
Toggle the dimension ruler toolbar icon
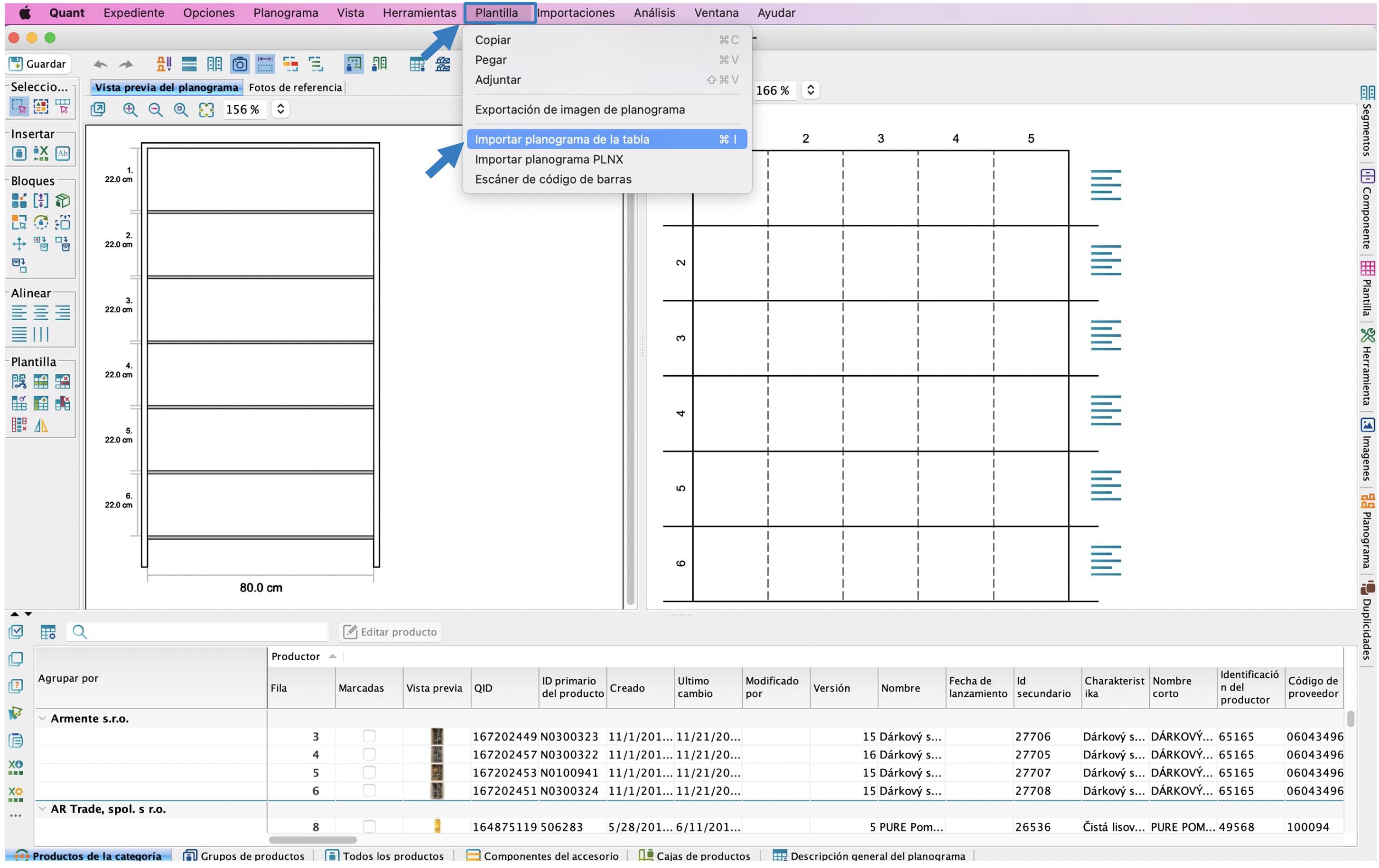265,64
